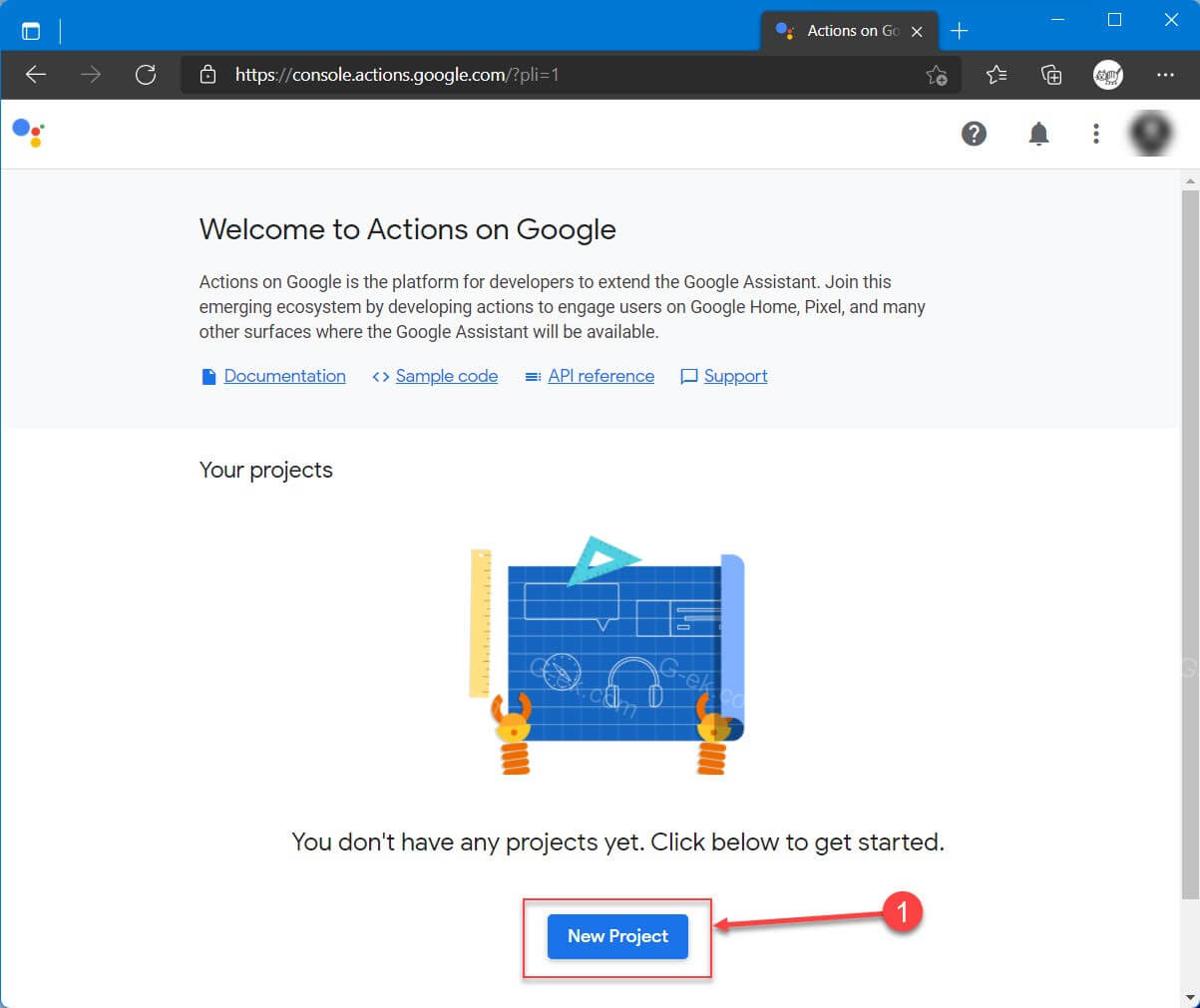Go back with the browser back arrow
The width and height of the screenshot is (1200, 1008).
click(36, 75)
